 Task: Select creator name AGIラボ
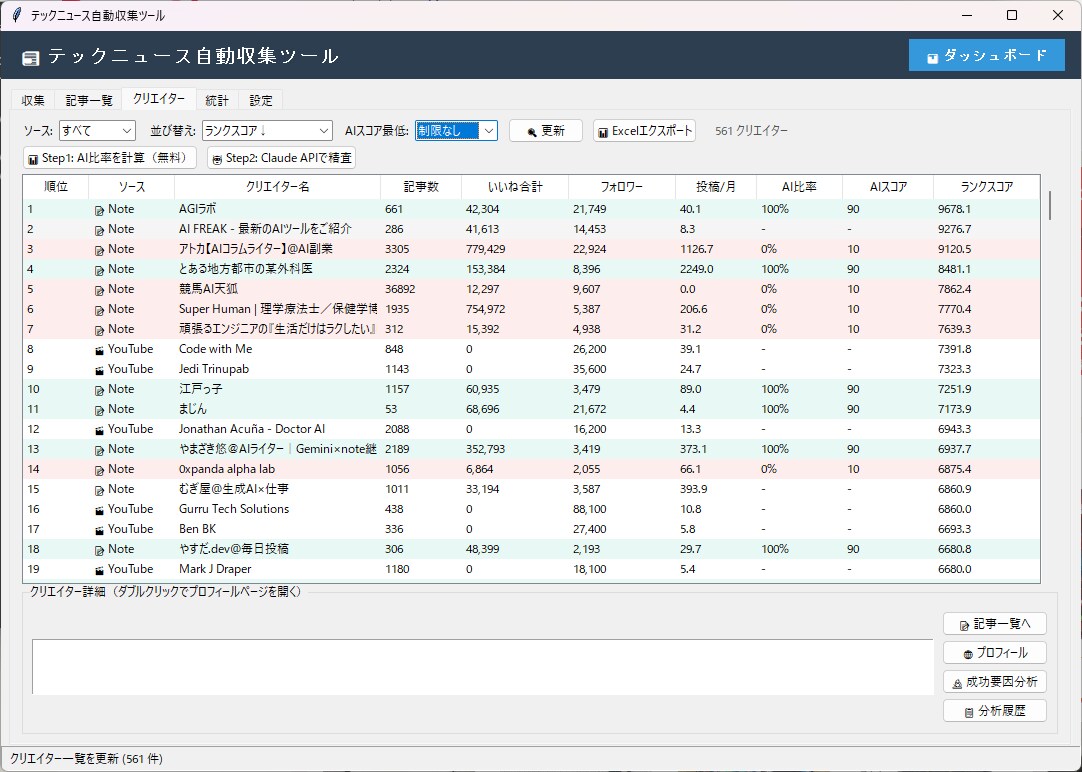[x=197, y=209]
